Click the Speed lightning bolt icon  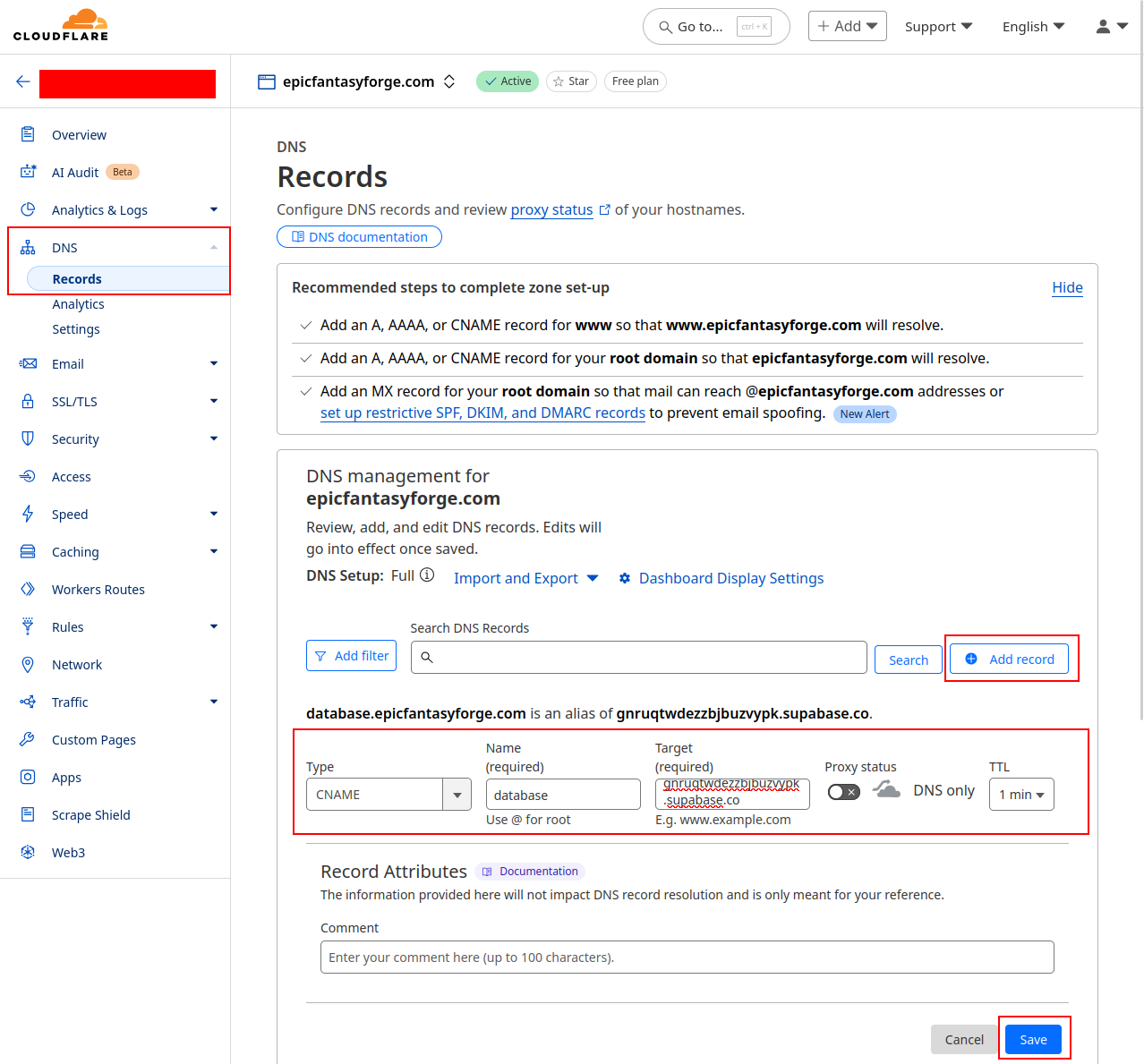tap(28, 514)
